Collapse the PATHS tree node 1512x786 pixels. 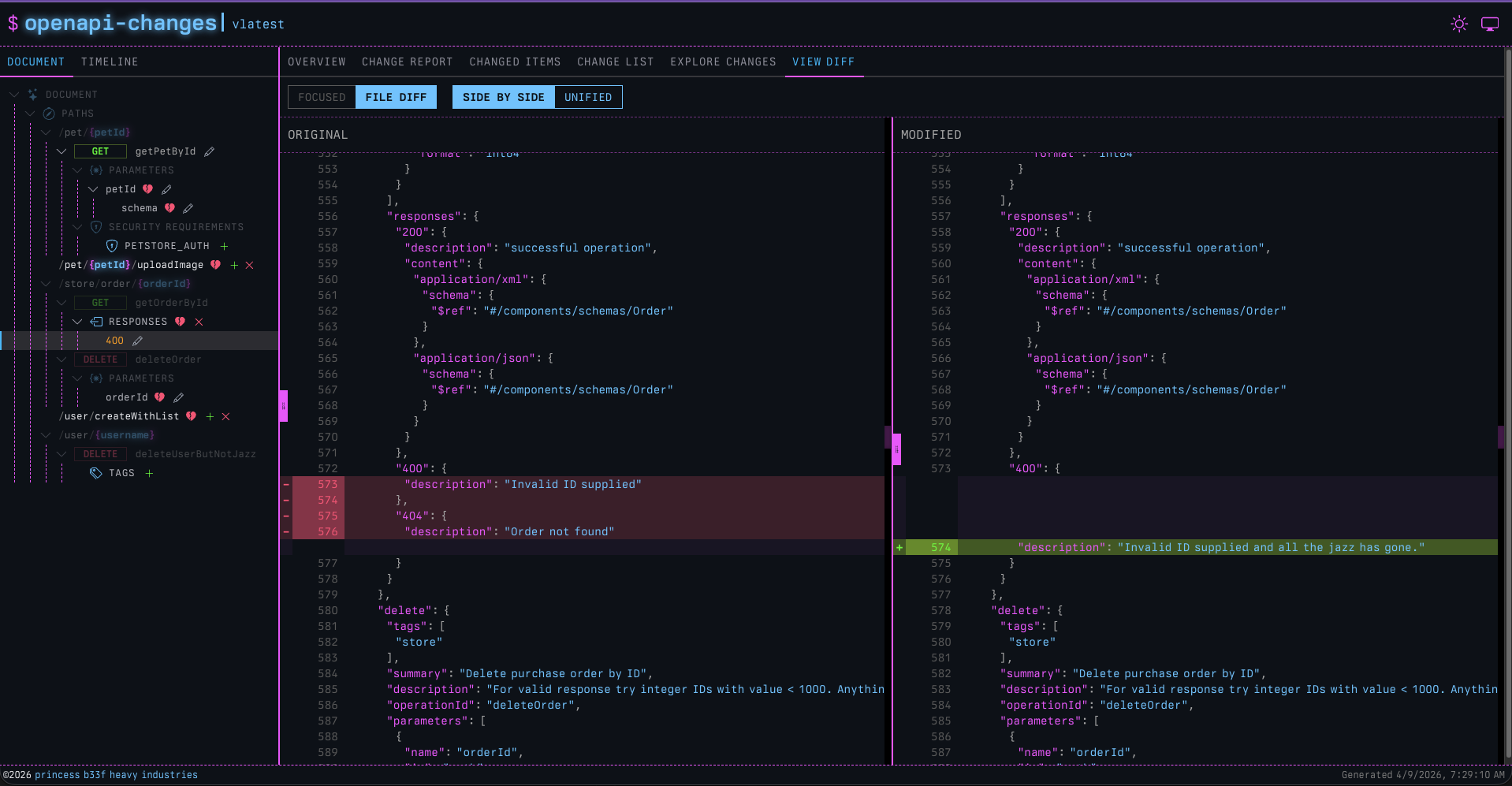coord(30,114)
